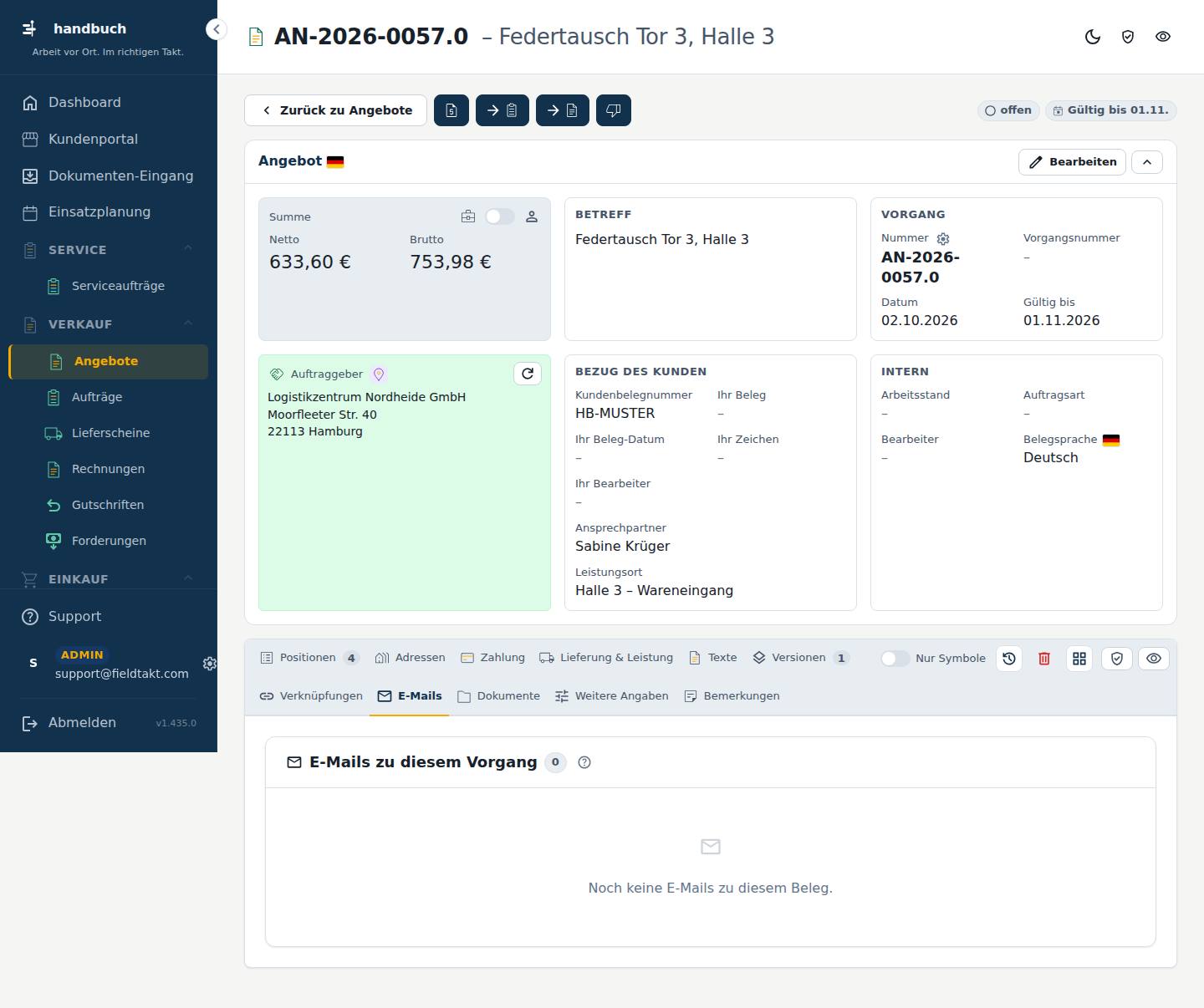Viewport: 1204px width, 1008px height.
Task: Click the shield icon in the page header
Action: tap(1128, 37)
